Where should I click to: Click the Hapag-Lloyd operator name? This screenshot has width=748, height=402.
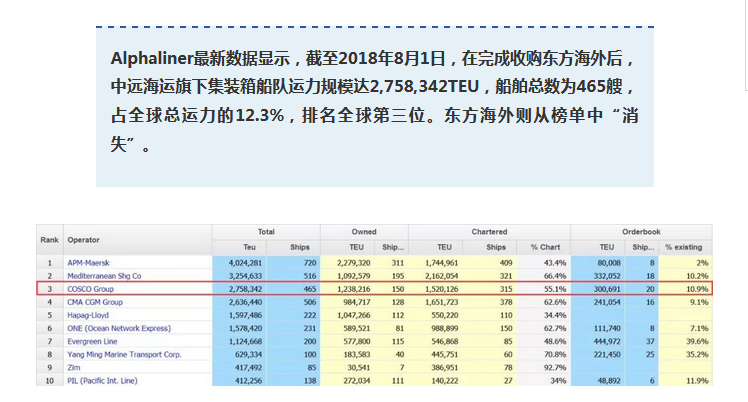(x=90, y=314)
